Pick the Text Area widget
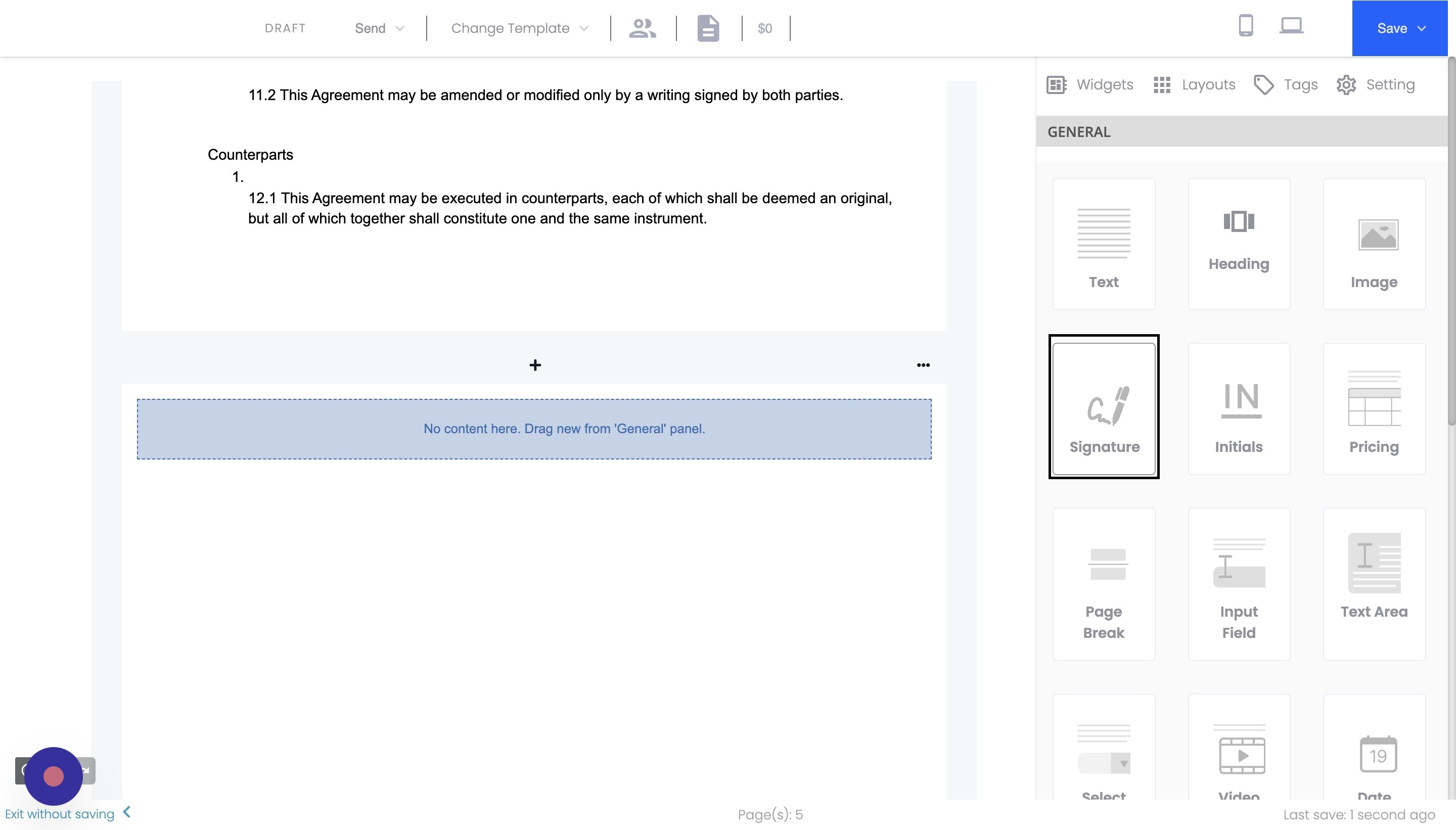The width and height of the screenshot is (1456, 830). tap(1373, 584)
